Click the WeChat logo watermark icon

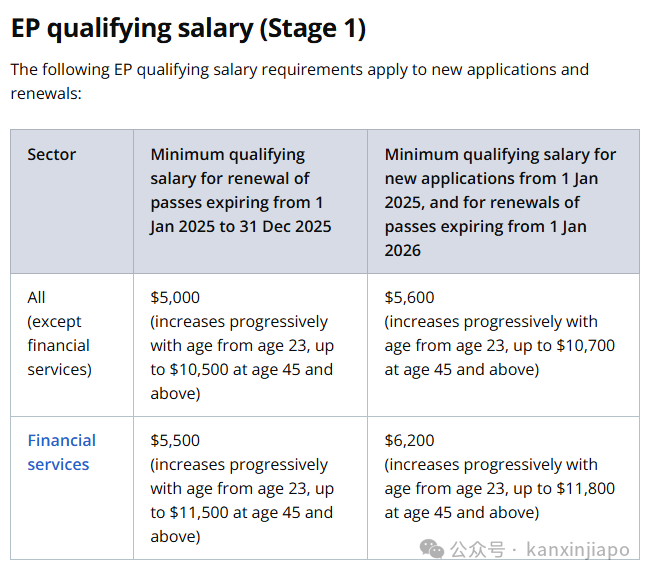click(x=432, y=549)
